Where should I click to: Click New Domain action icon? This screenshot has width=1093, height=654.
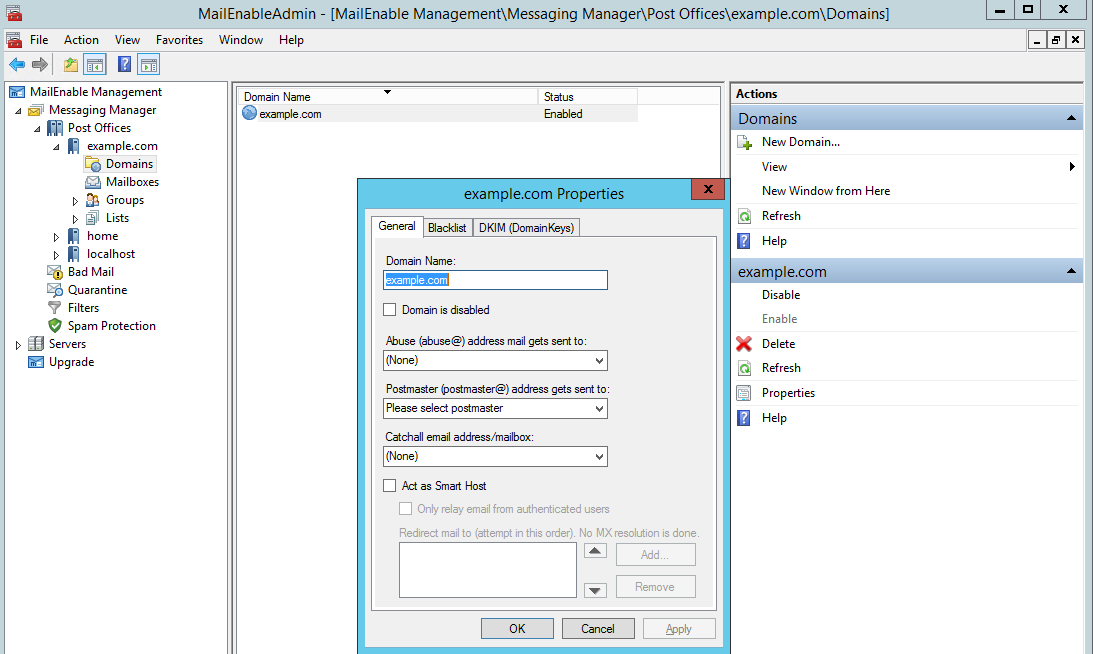[x=744, y=143]
